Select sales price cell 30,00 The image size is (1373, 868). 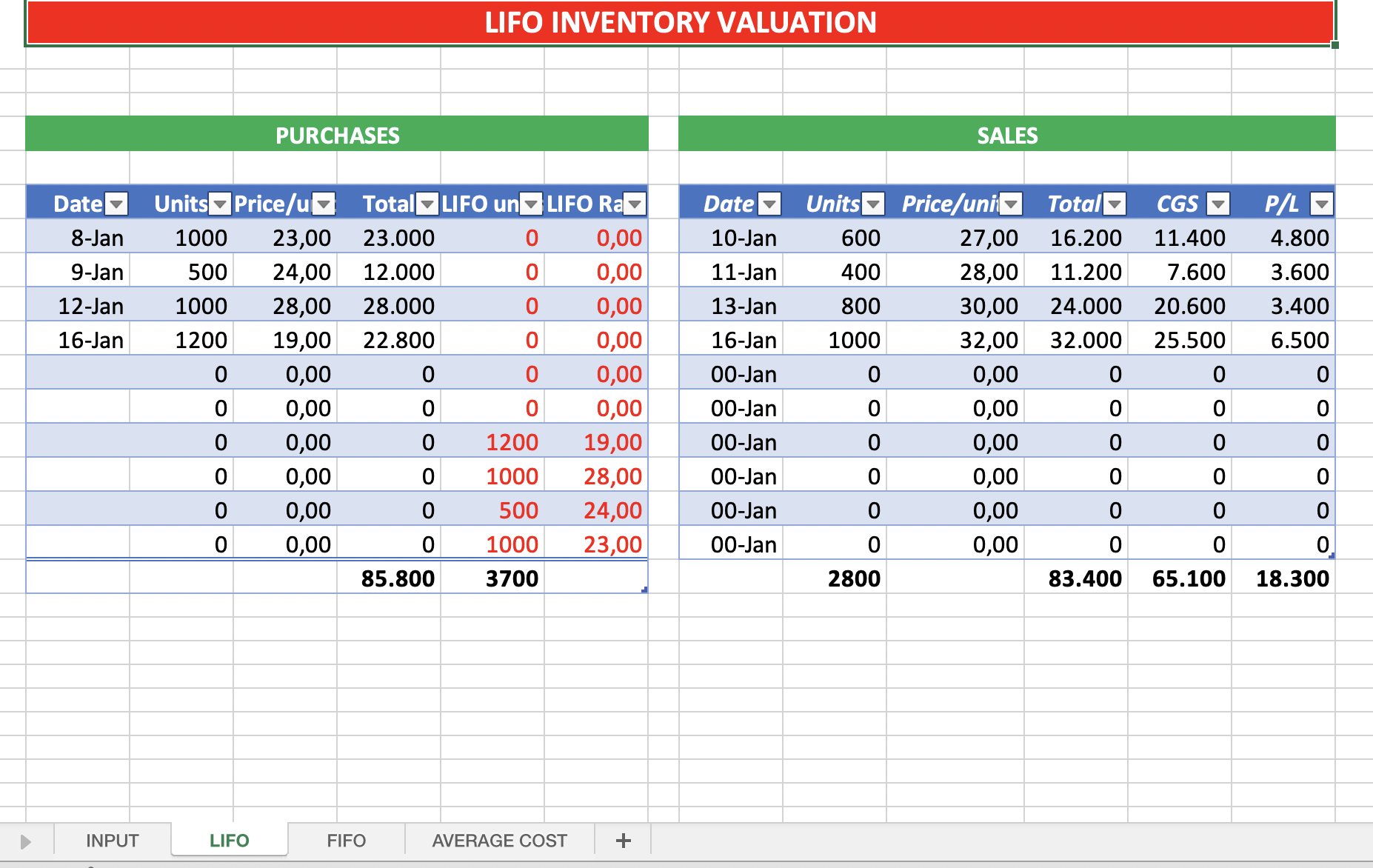point(955,306)
